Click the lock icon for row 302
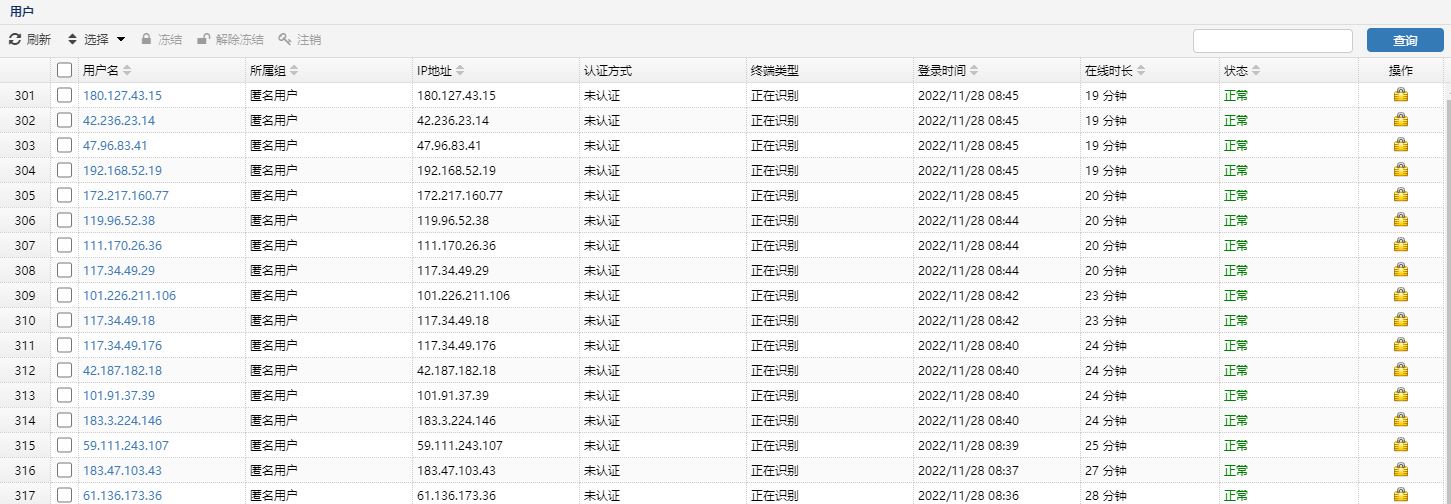This screenshot has height=504, width=1451. click(1401, 120)
